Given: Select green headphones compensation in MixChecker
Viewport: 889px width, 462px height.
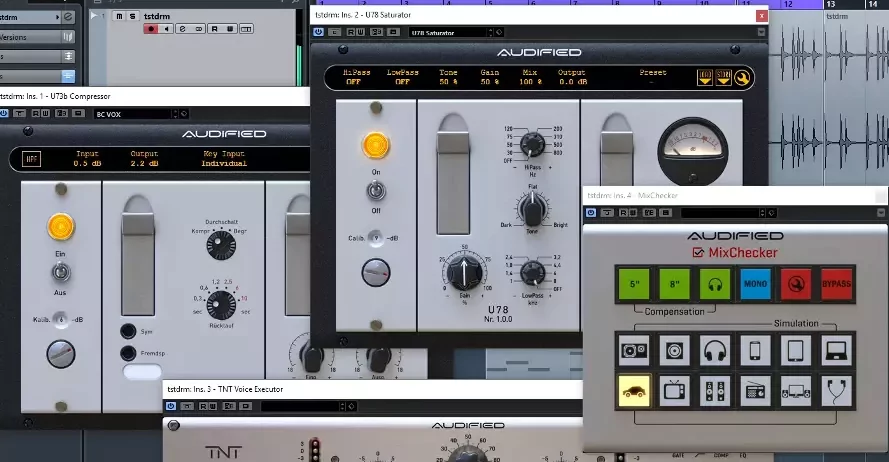Looking at the screenshot, I should point(714,283).
